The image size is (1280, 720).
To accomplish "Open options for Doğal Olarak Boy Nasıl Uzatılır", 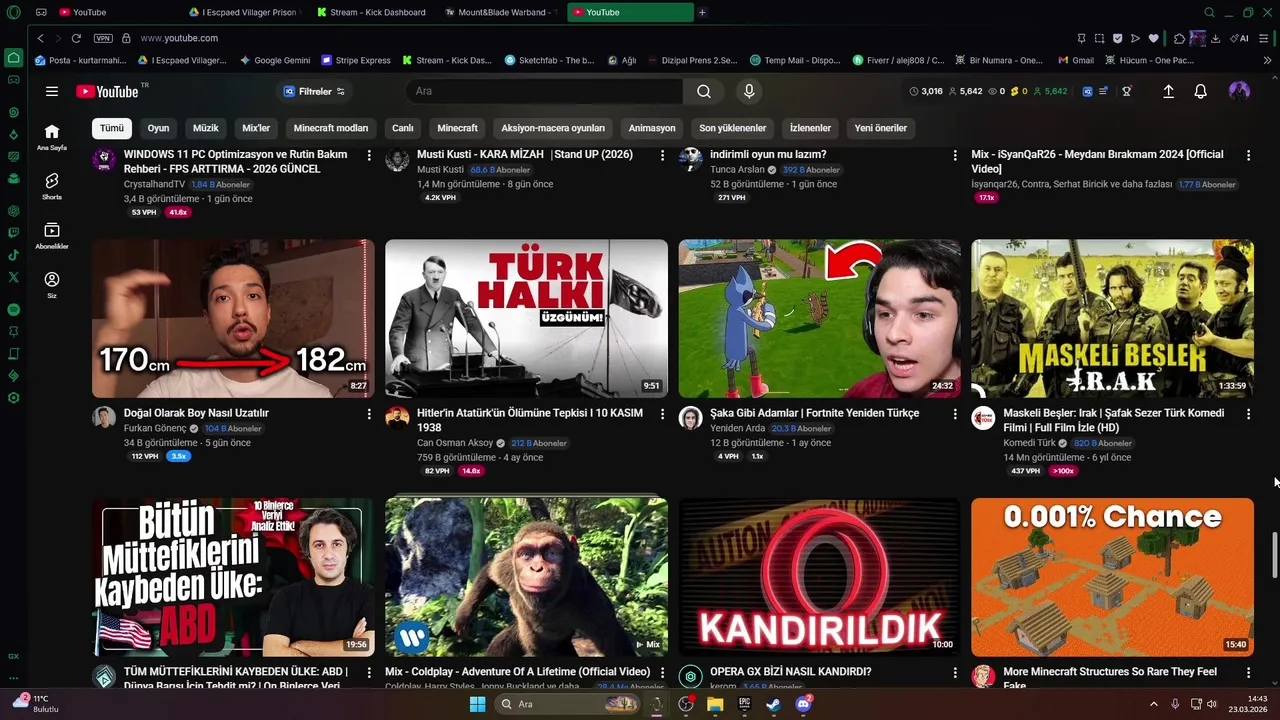I will [x=369, y=413].
